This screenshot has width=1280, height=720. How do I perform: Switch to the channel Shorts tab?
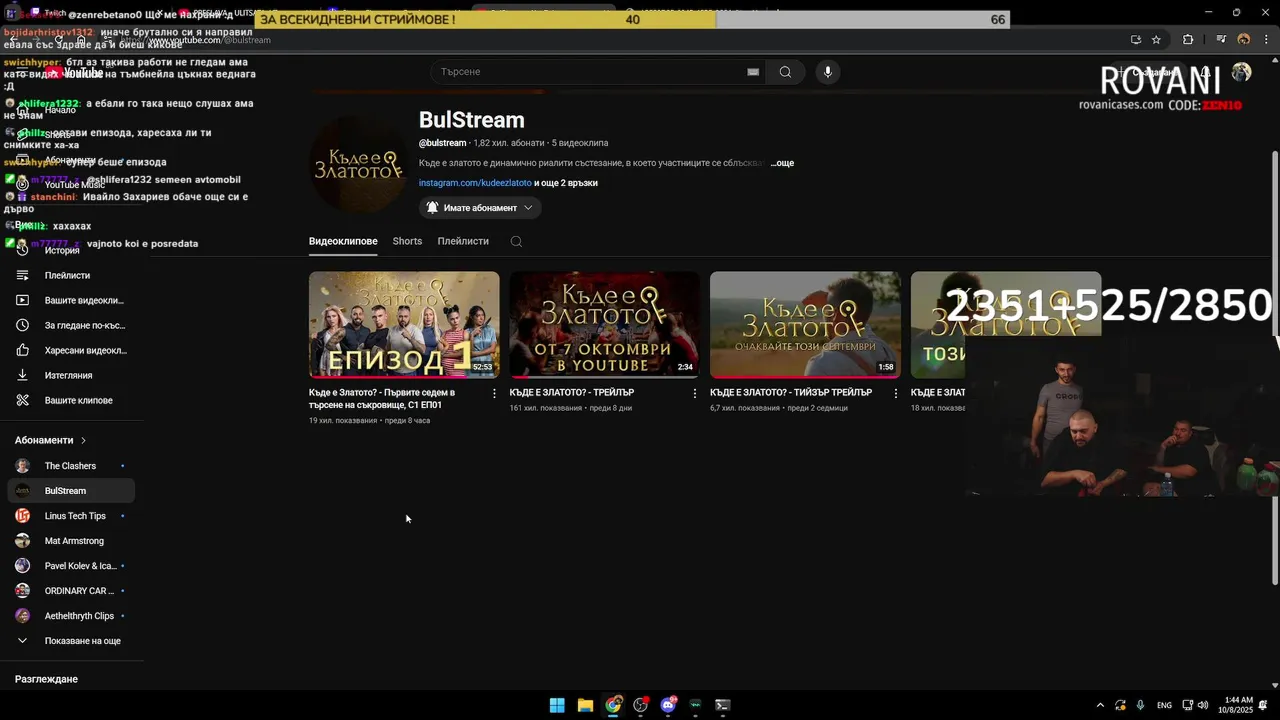click(407, 241)
